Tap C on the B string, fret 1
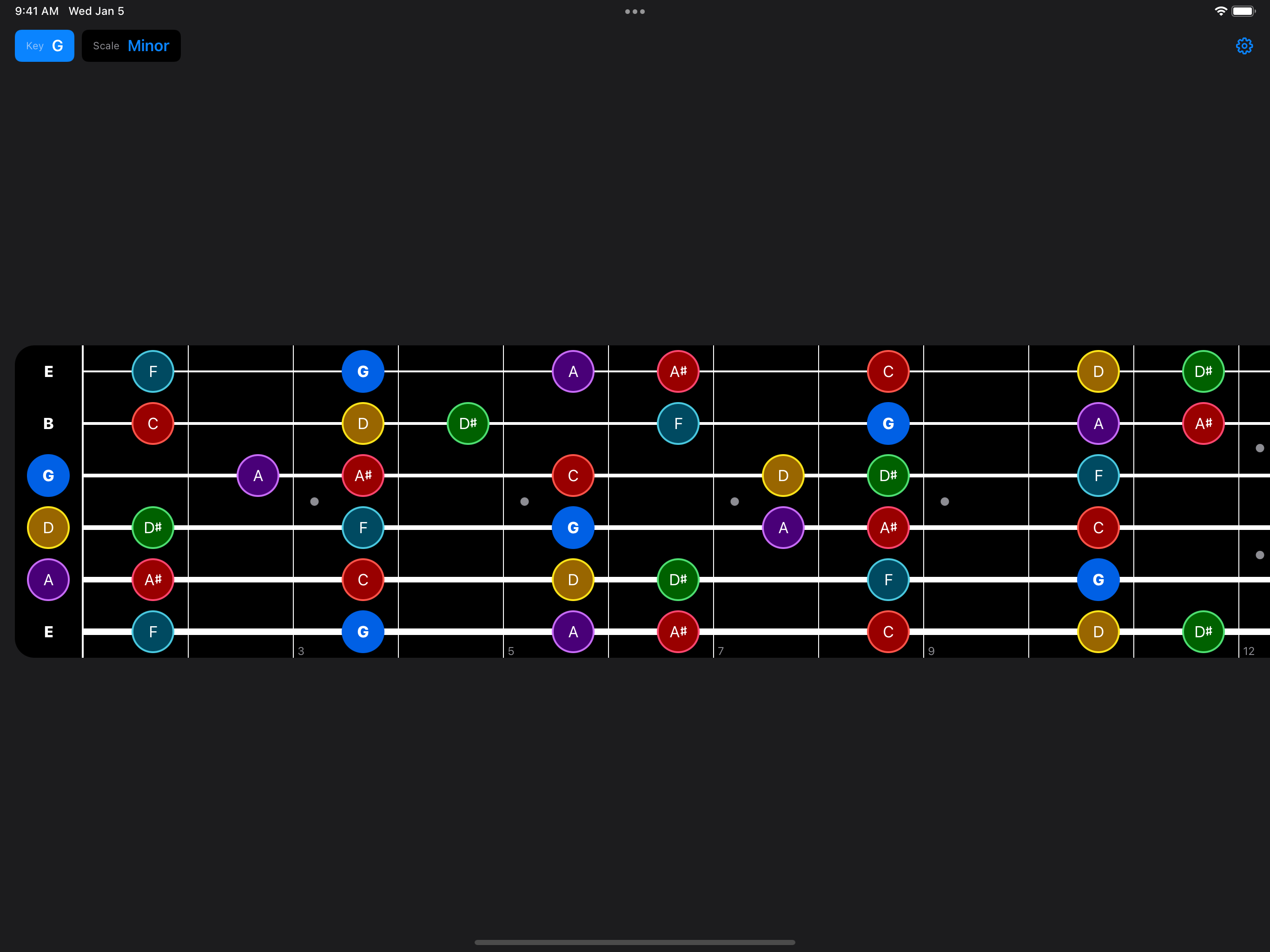The image size is (1270, 952). click(153, 424)
